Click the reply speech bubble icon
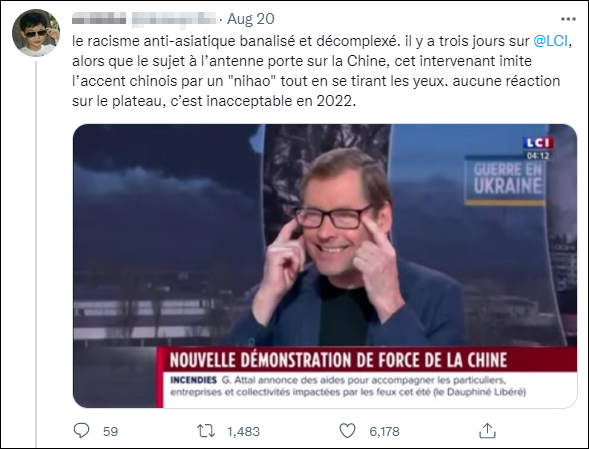Viewport: 589px width, 449px height. [x=81, y=431]
